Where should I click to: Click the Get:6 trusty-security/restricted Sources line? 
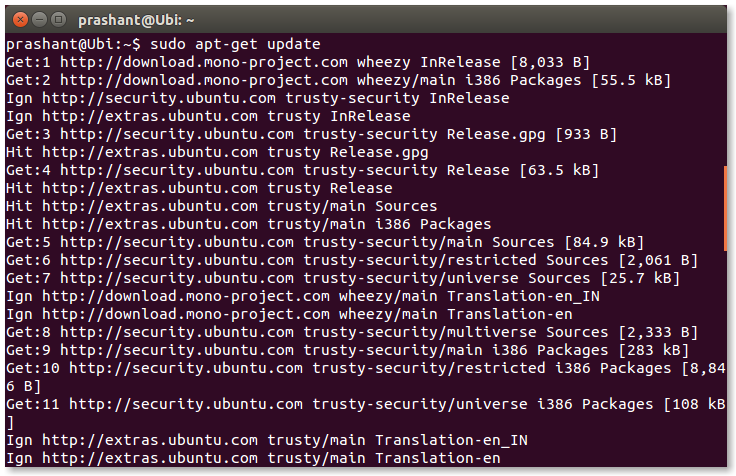pyautogui.click(x=352, y=260)
